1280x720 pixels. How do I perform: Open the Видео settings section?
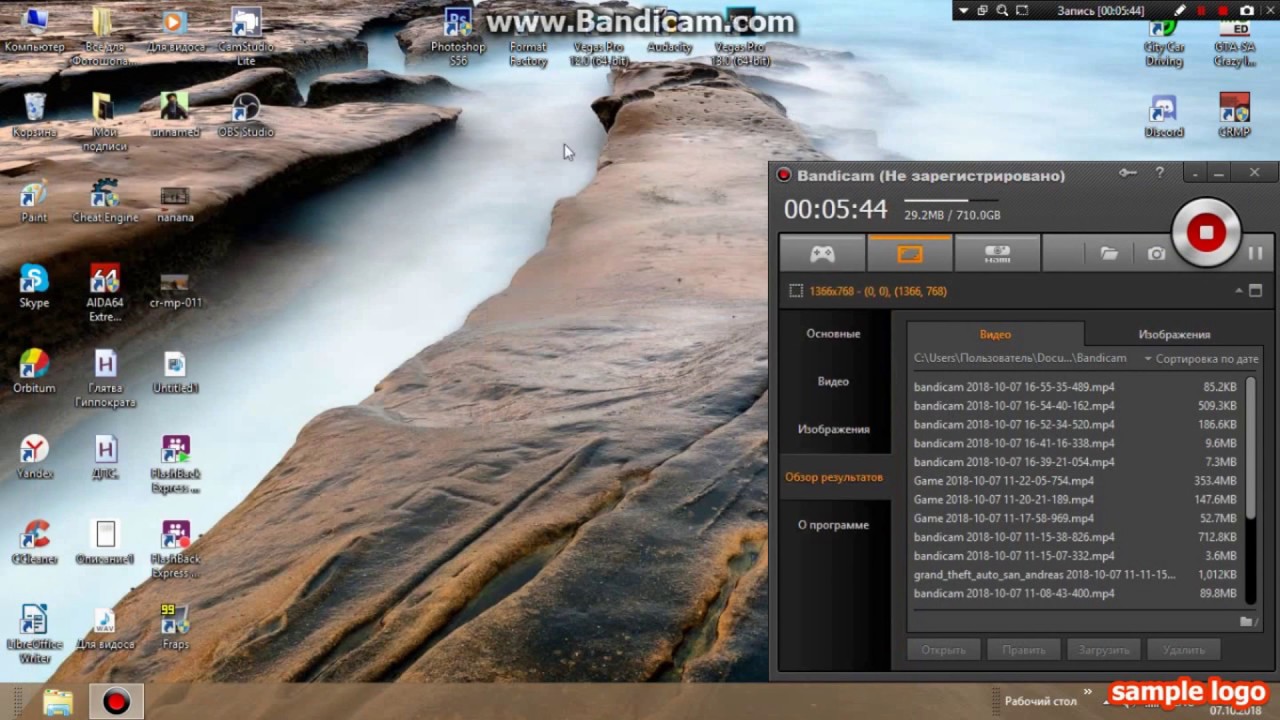[834, 382]
